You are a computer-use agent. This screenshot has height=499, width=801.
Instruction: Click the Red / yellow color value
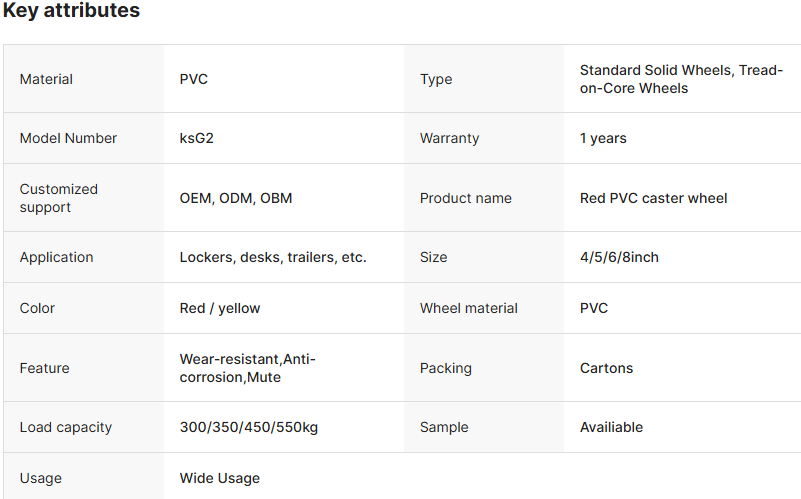point(220,308)
